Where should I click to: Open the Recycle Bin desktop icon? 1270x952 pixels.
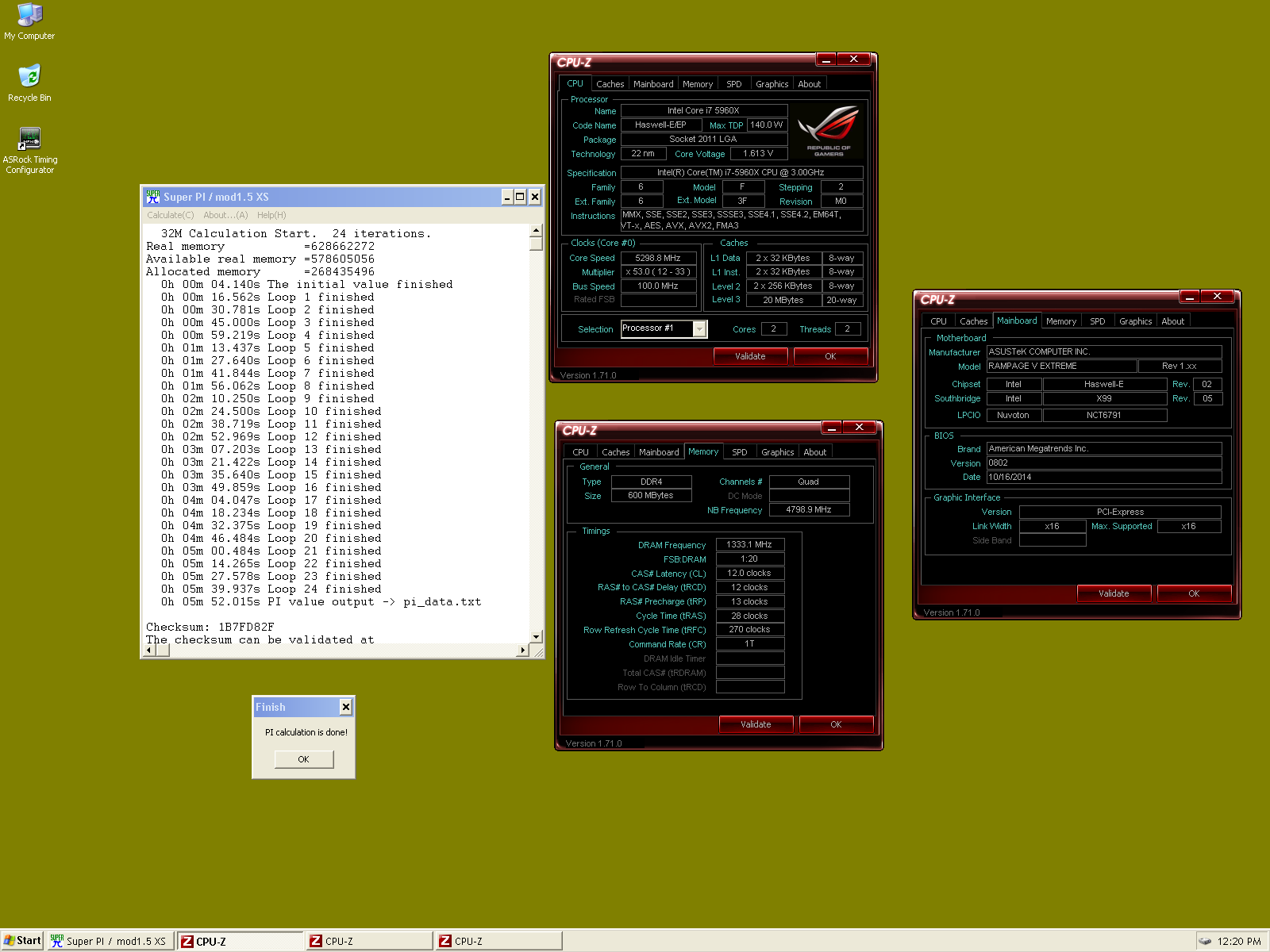(29, 83)
